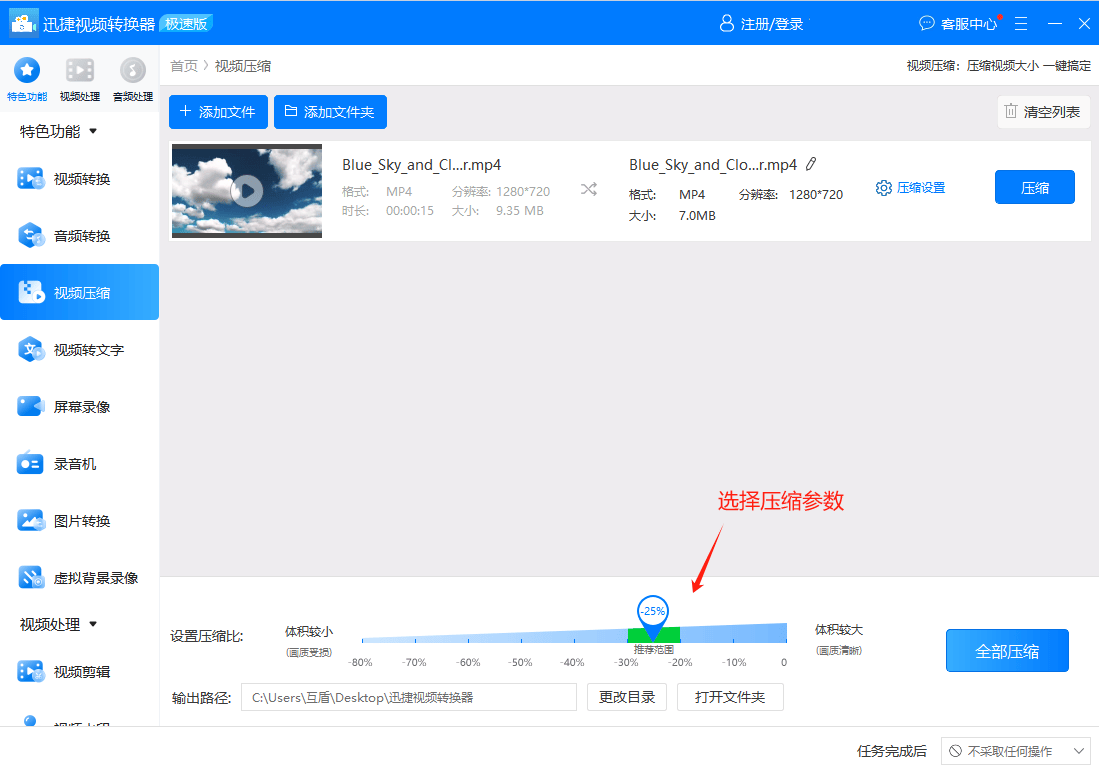Click the 打开文件夹 button

[730, 697]
